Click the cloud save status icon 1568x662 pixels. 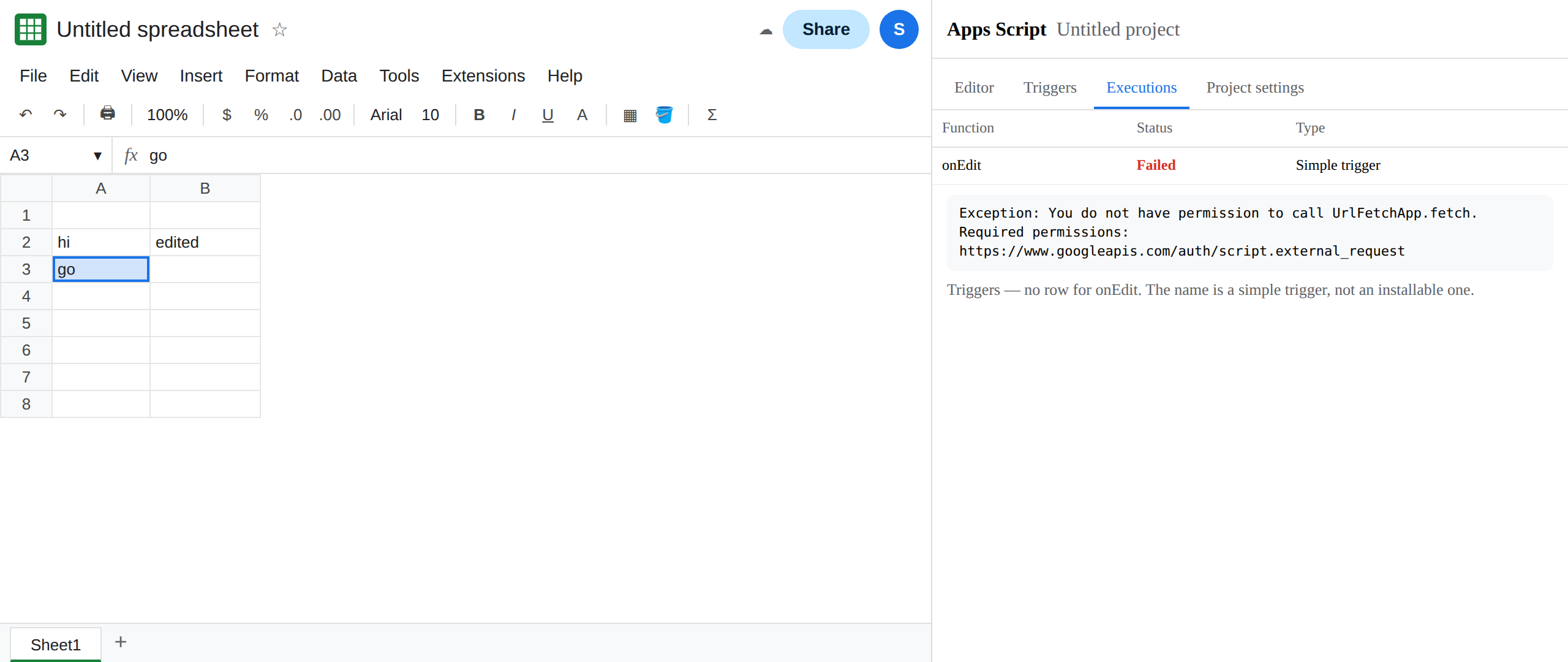pos(766,30)
